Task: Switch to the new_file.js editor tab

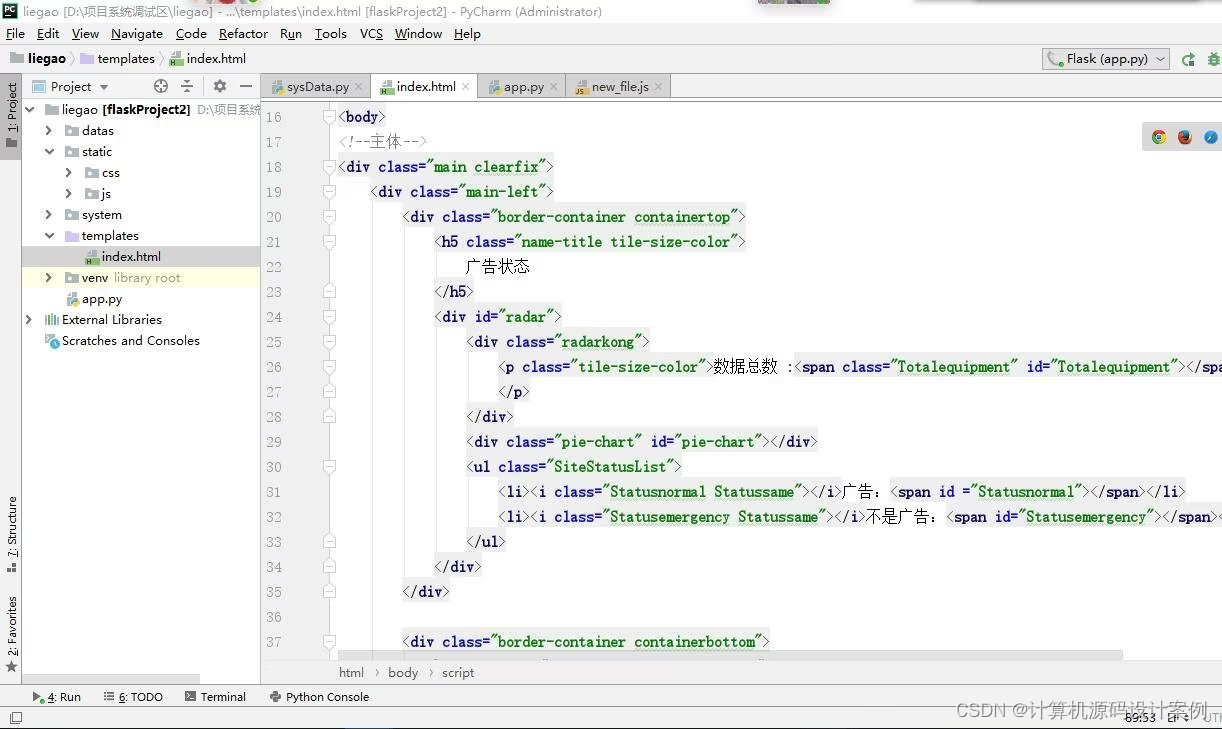Action: click(x=620, y=87)
